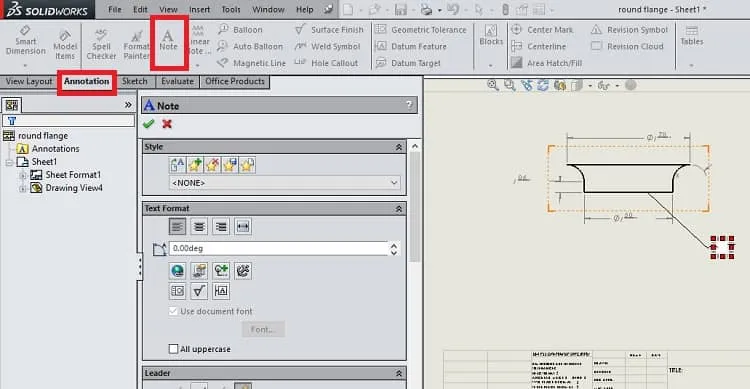Click the Insert Hyperlink icon

point(177,271)
